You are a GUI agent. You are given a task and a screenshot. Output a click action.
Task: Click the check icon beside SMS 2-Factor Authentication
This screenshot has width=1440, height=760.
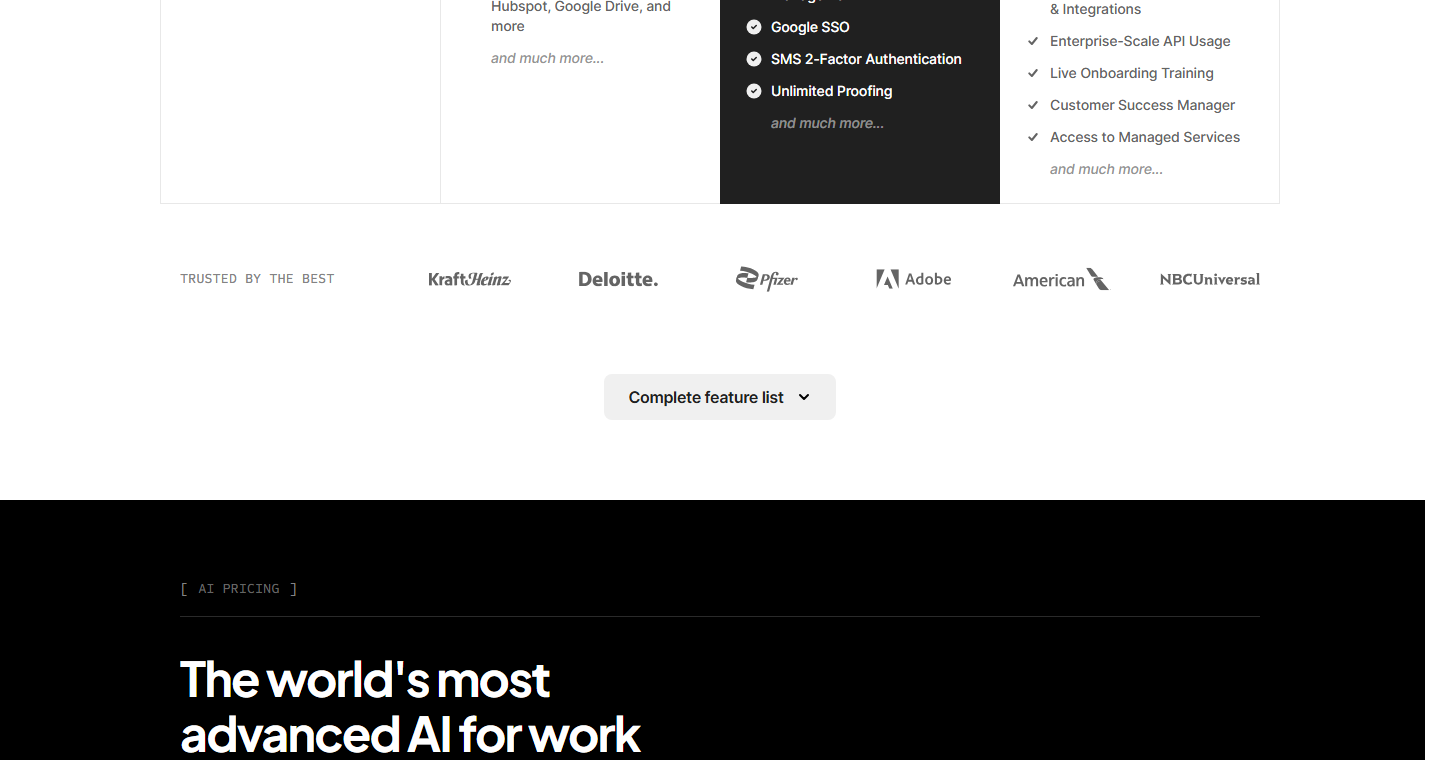[754, 59]
